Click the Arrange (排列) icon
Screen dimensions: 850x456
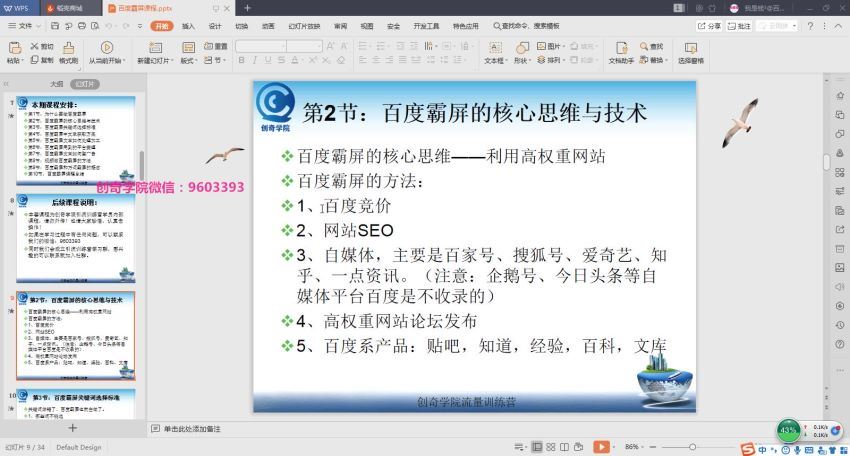(x=541, y=60)
